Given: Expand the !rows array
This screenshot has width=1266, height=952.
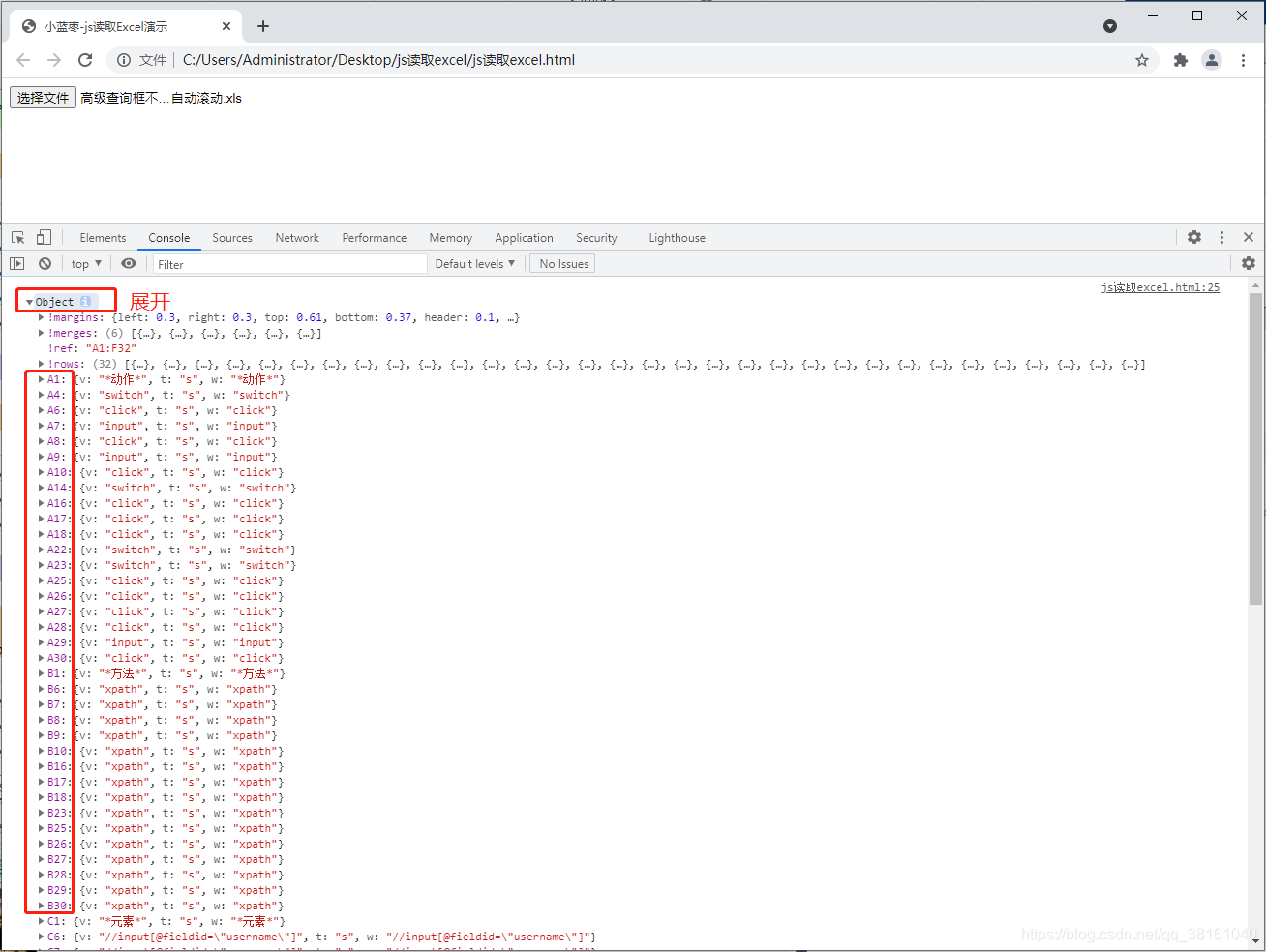Looking at the screenshot, I should tap(42, 364).
